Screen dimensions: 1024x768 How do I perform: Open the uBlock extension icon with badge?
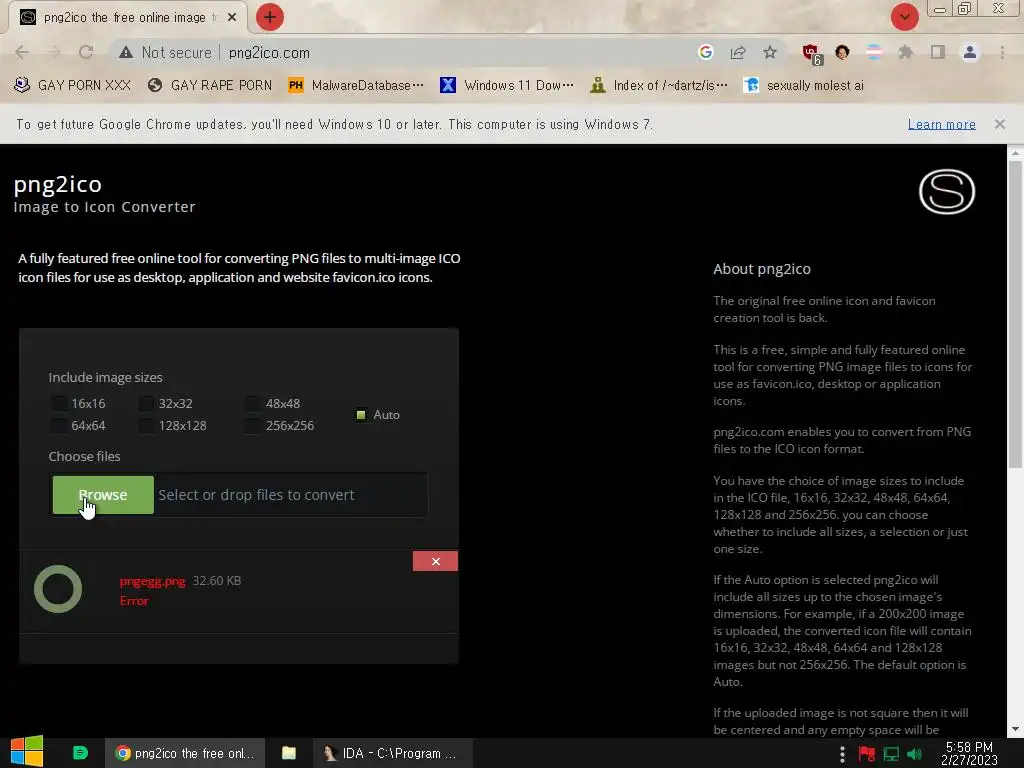pyautogui.click(x=812, y=54)
